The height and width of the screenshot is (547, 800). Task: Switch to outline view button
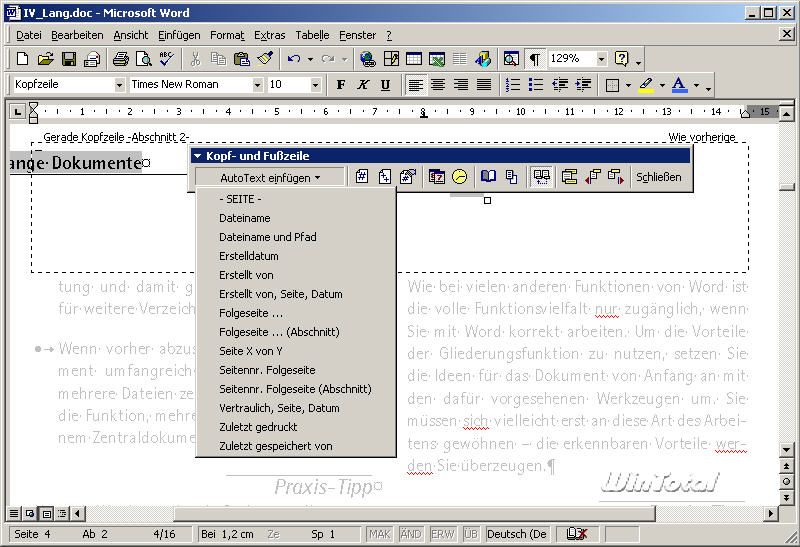(x=62, y=513)
